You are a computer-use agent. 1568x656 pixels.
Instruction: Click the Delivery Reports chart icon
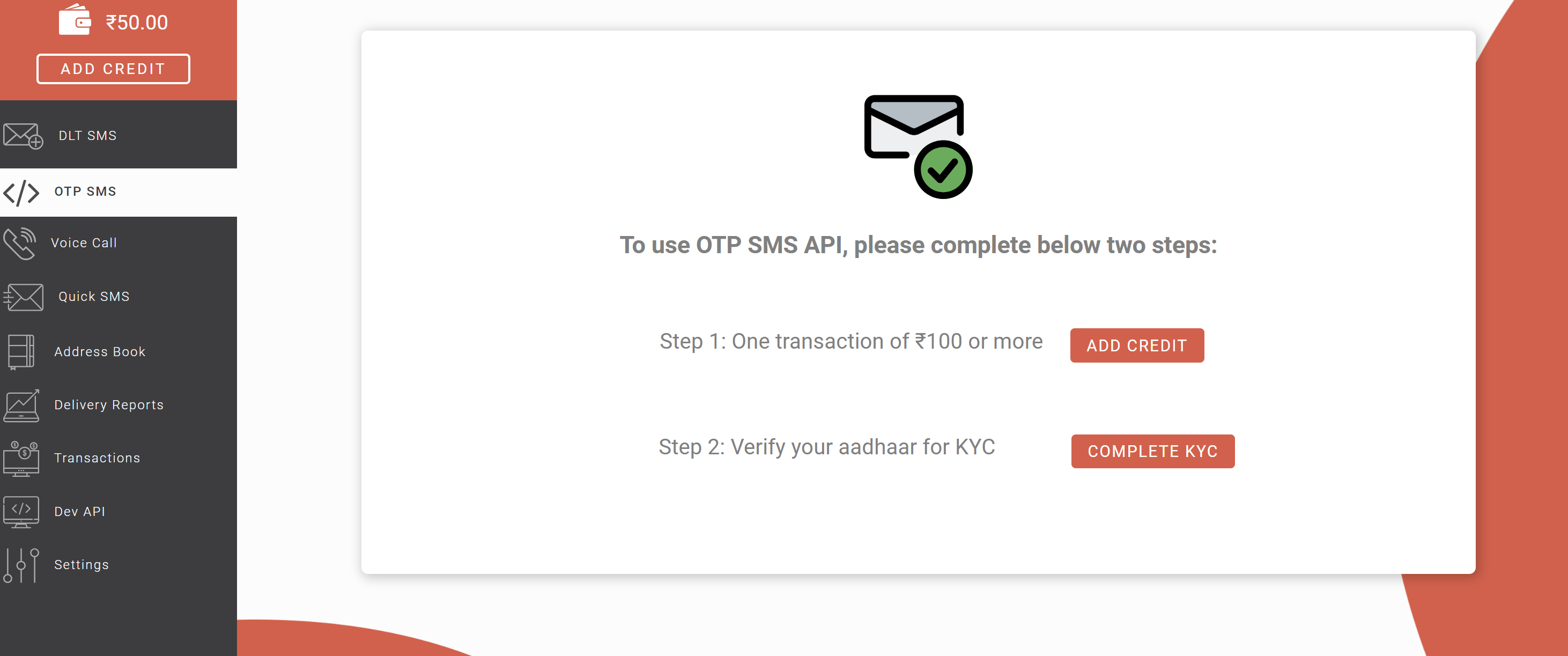[21, 404]
